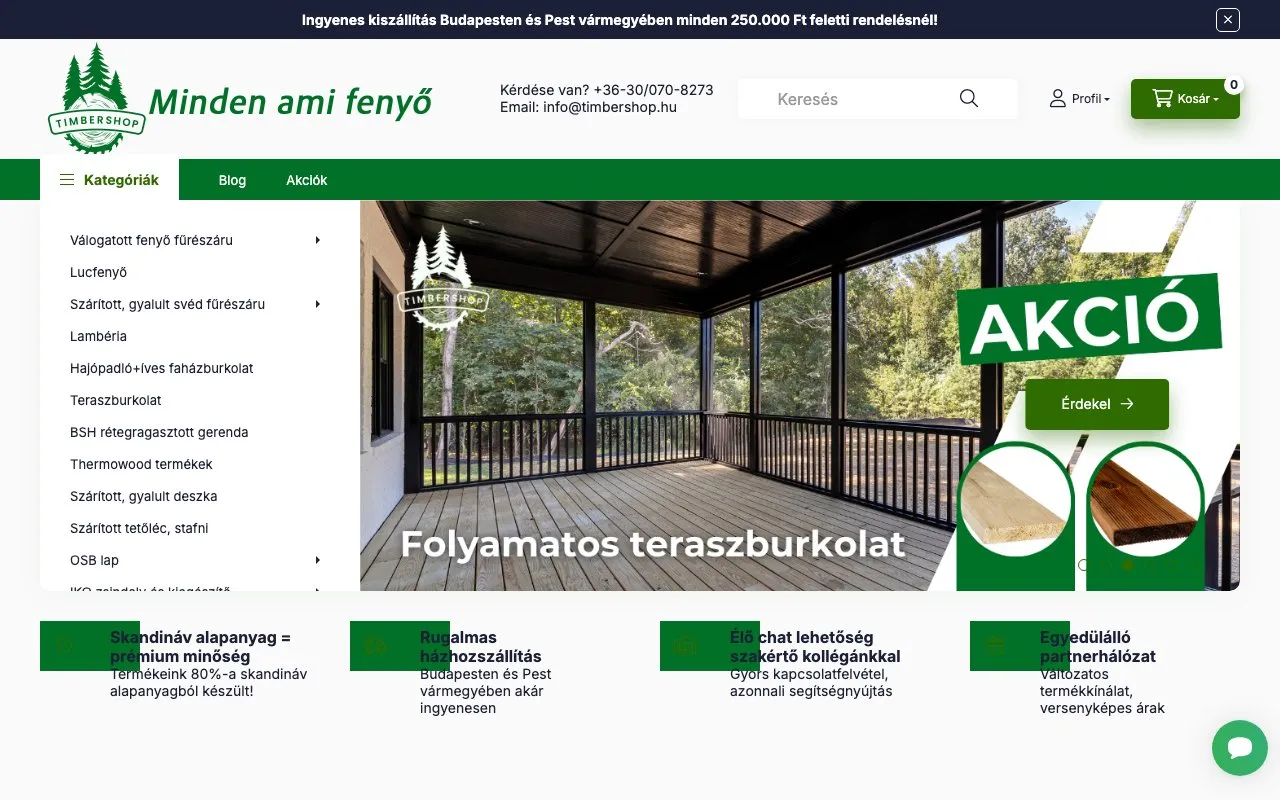Click the profile person icon
Image resolution: width=1280 pixels, height=800 pixels.
pos(1058,99)
